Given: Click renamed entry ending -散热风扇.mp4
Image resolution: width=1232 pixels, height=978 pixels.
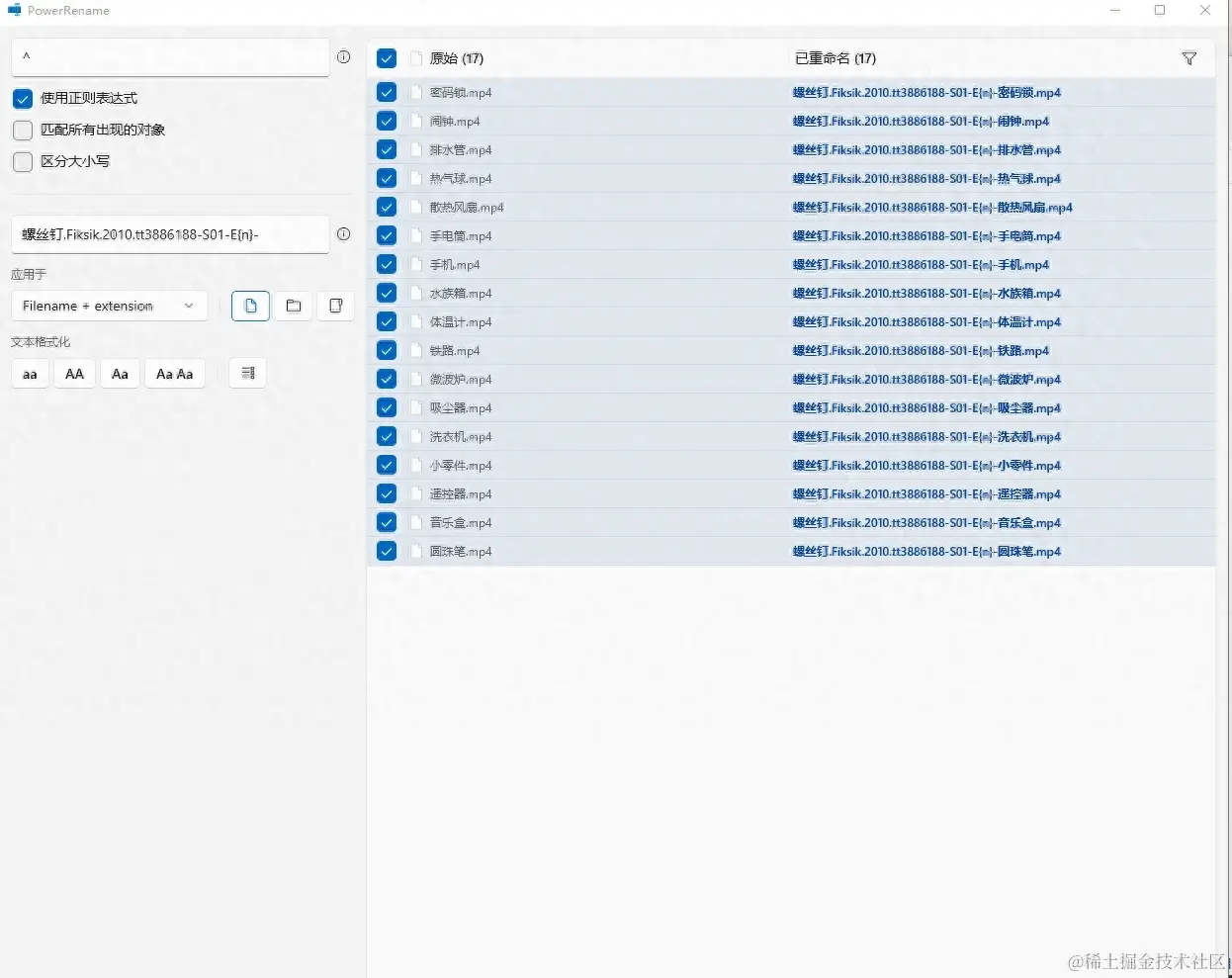Looking at the screenshot, I should 932,207.
